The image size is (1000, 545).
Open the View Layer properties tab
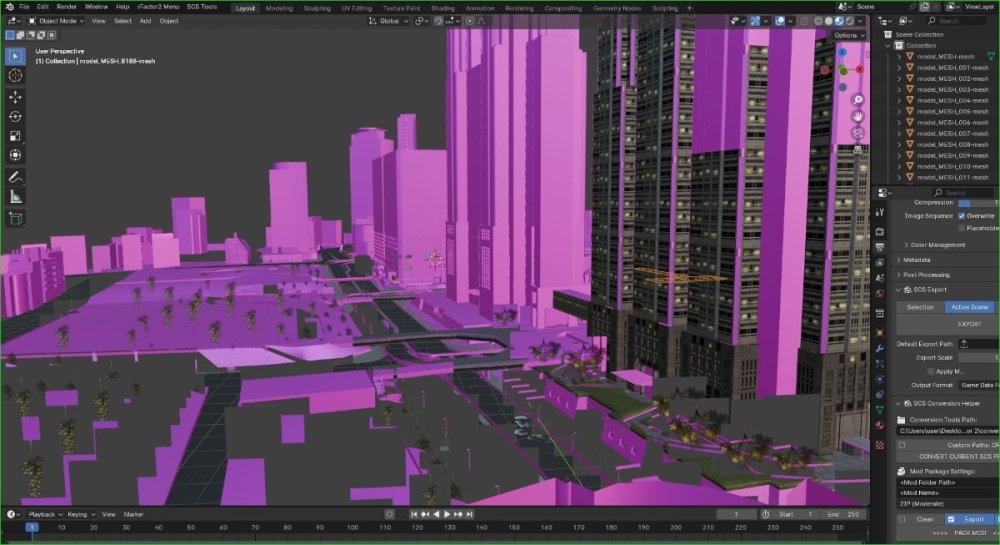tap(880, 262)
